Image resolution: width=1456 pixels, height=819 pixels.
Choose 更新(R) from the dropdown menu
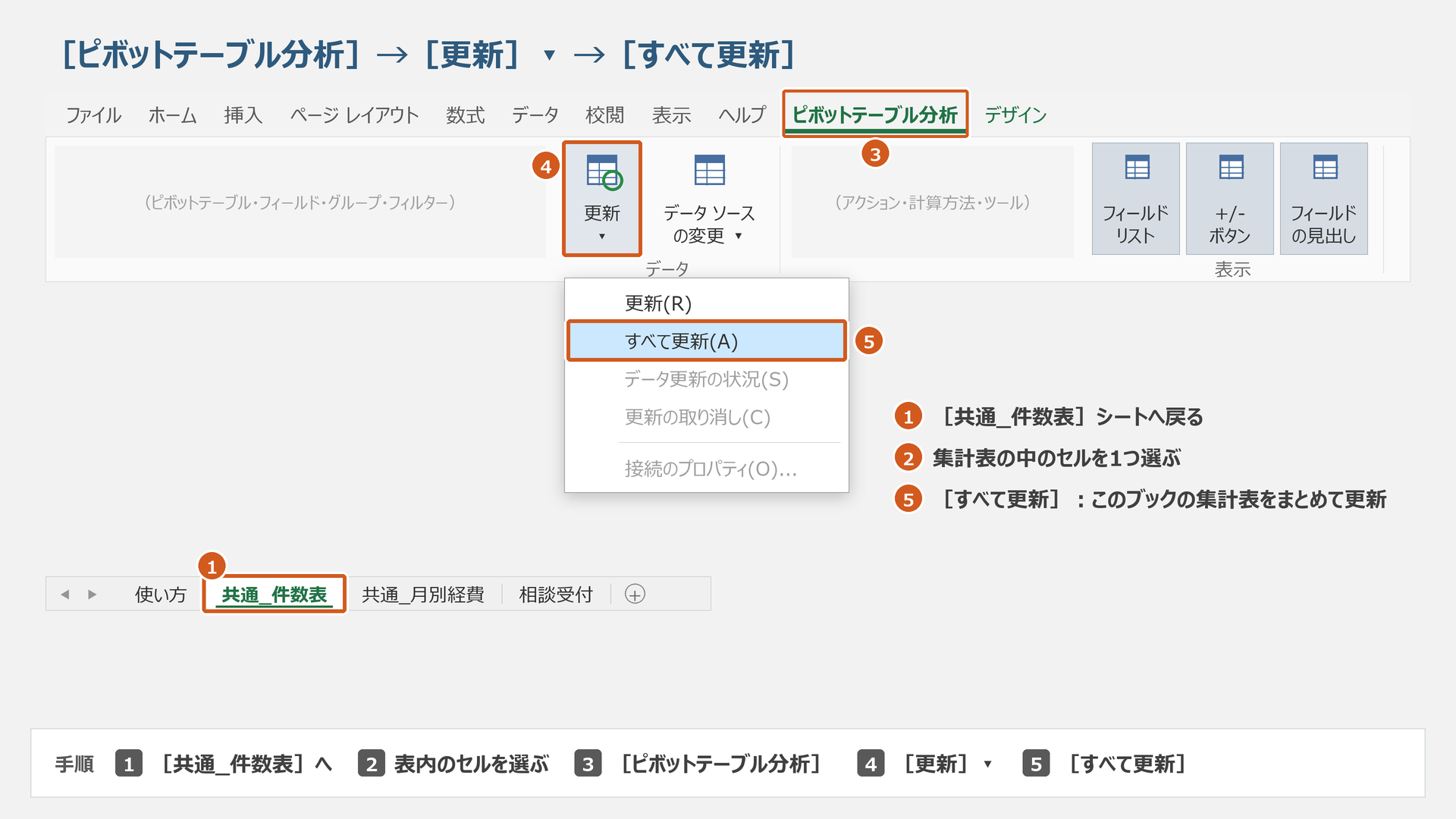(x=707, y=303)
